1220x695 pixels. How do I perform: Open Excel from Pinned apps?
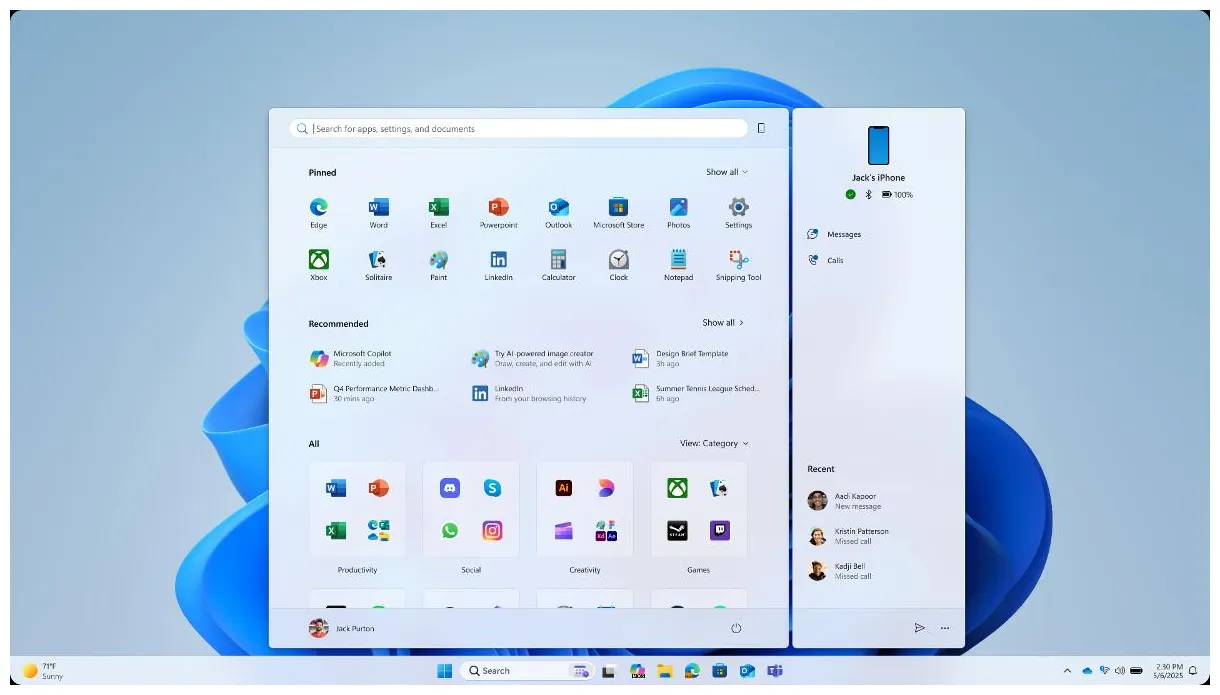[438, 206]
